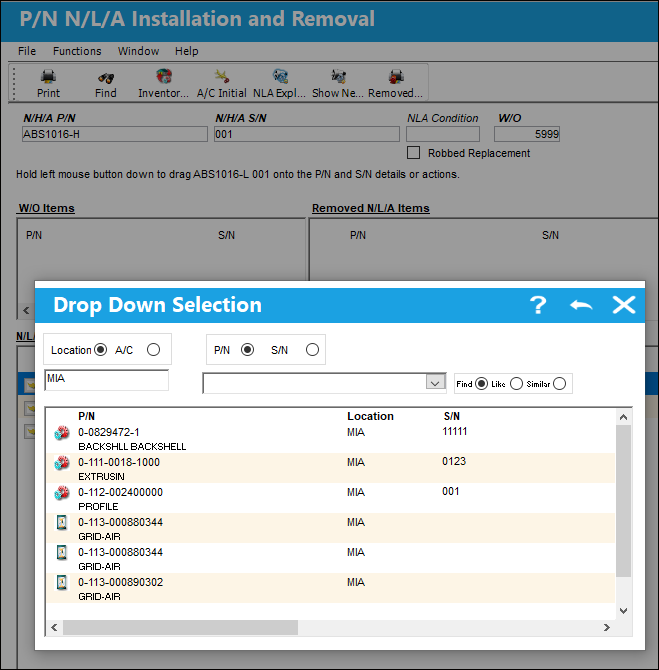Click serial number 11111

click(455, 432)
